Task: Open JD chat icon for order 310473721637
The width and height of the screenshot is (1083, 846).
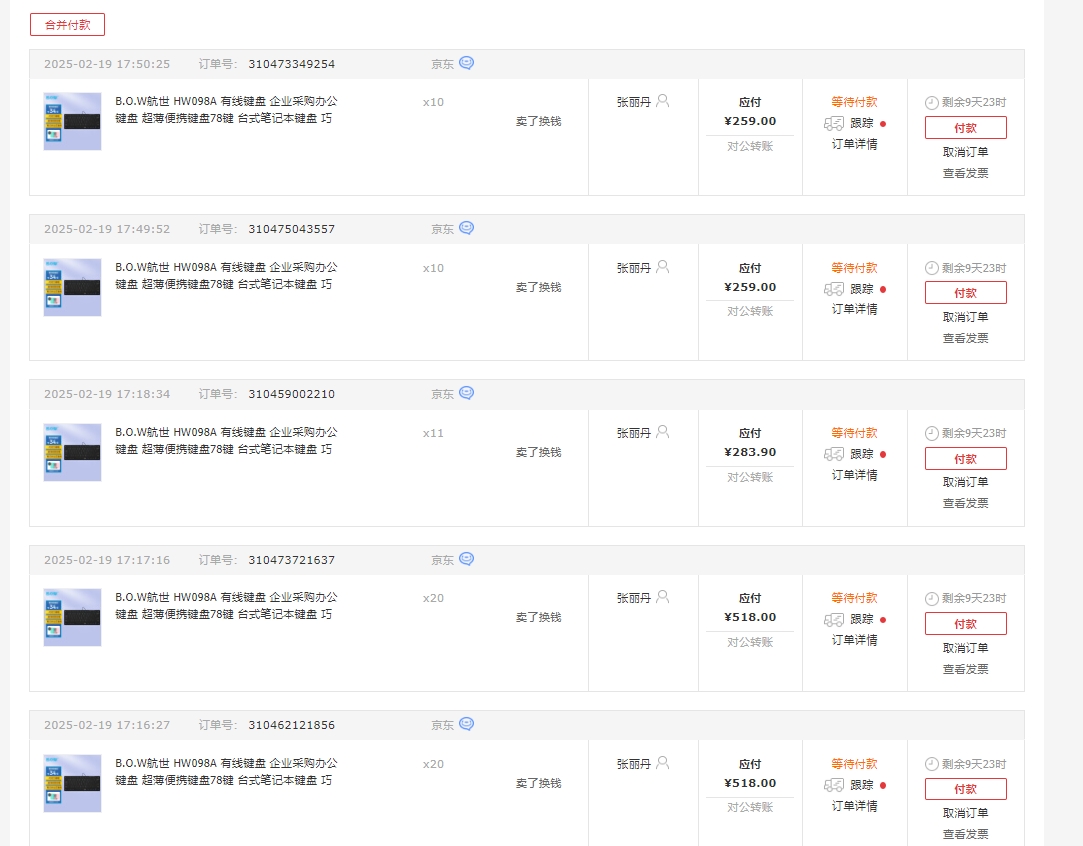Action: (x=467, y=559)
